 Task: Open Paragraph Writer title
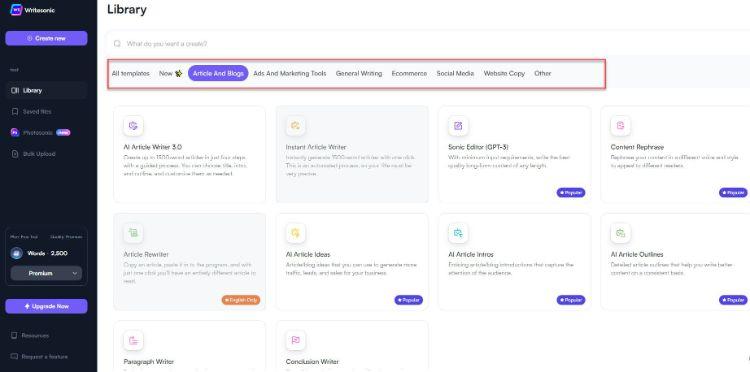[x=149, y=361]
